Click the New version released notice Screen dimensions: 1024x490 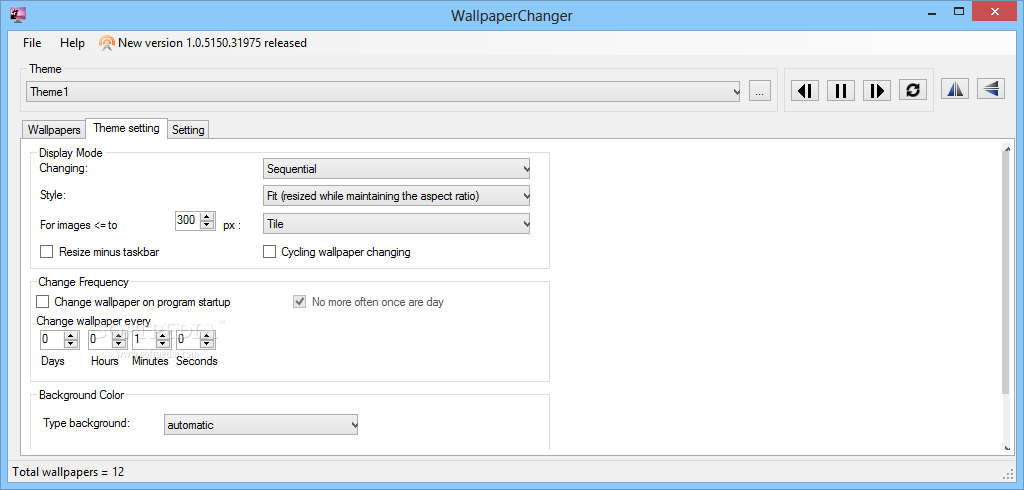coord(212,43)
